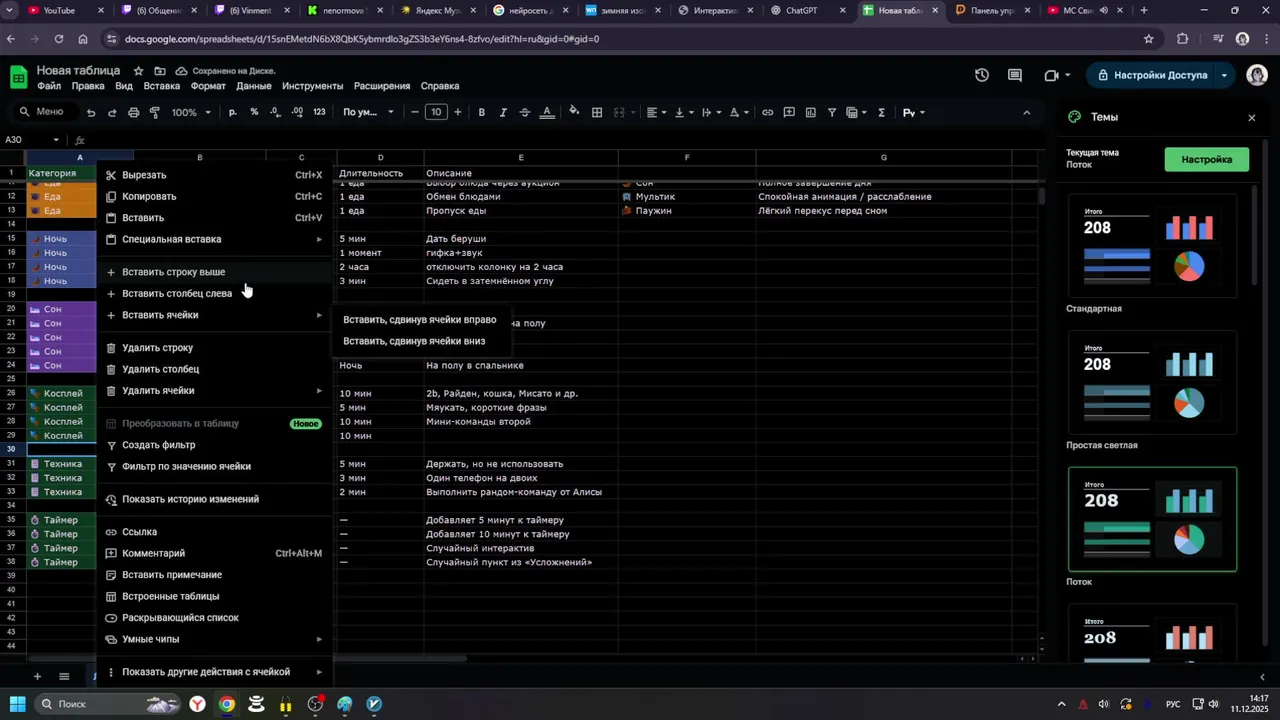Open the all sheets list icon
Viewport: 1280px width, 720px height.
pyautogui.click(x=64, y=676)
